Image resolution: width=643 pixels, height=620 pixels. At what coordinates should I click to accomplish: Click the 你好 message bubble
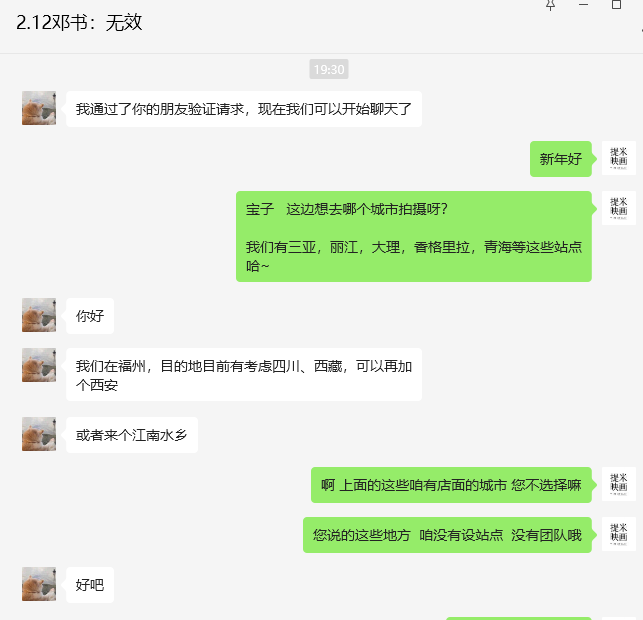(x=90, y=316)
